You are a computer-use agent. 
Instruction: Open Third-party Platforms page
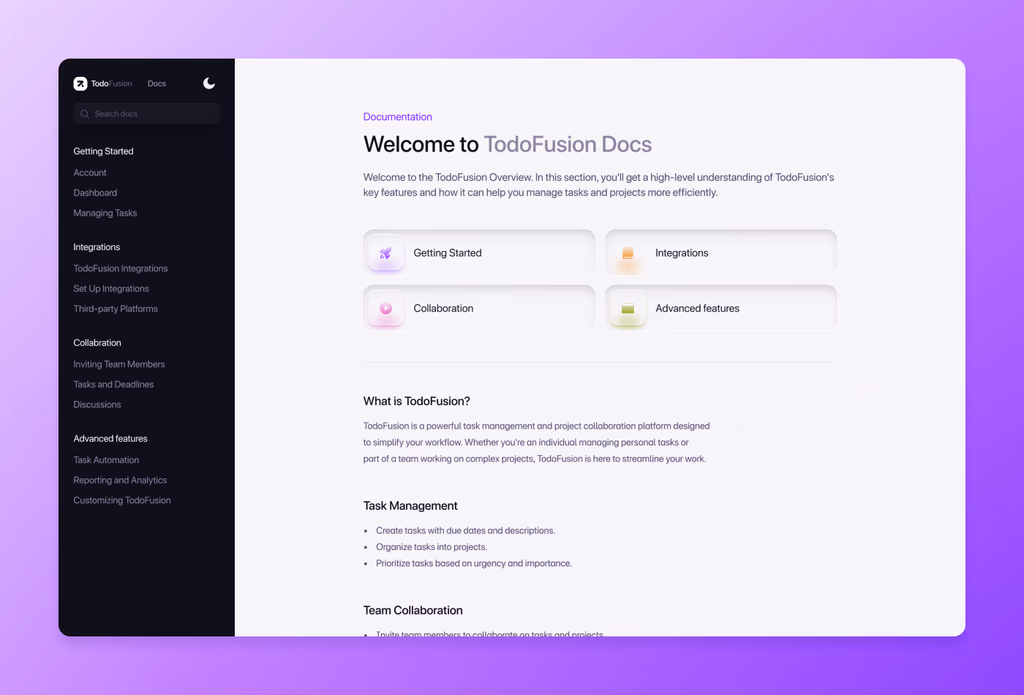click(115, 309)
